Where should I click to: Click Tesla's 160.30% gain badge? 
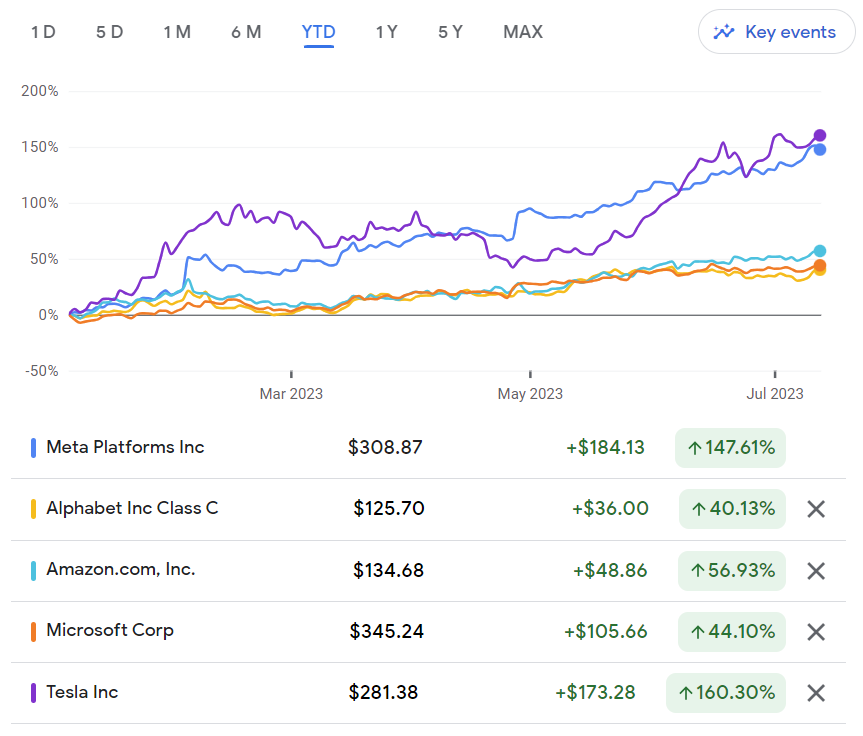tap(726, 692)
